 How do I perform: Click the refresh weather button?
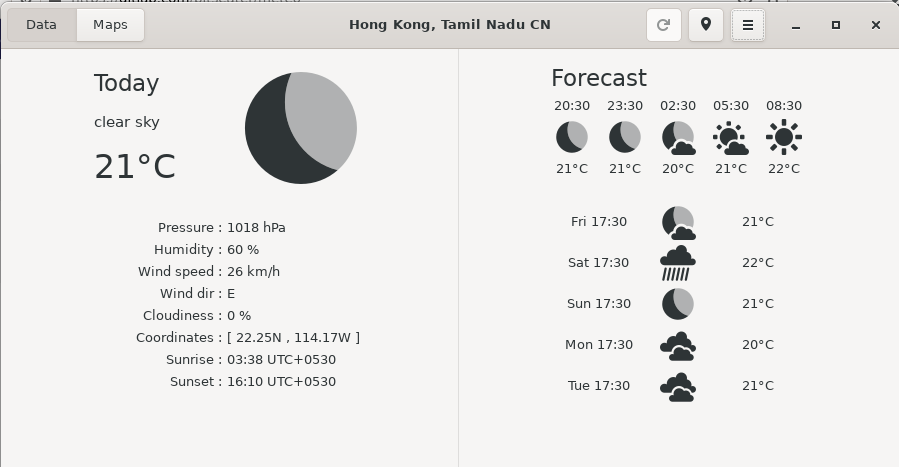663,25
